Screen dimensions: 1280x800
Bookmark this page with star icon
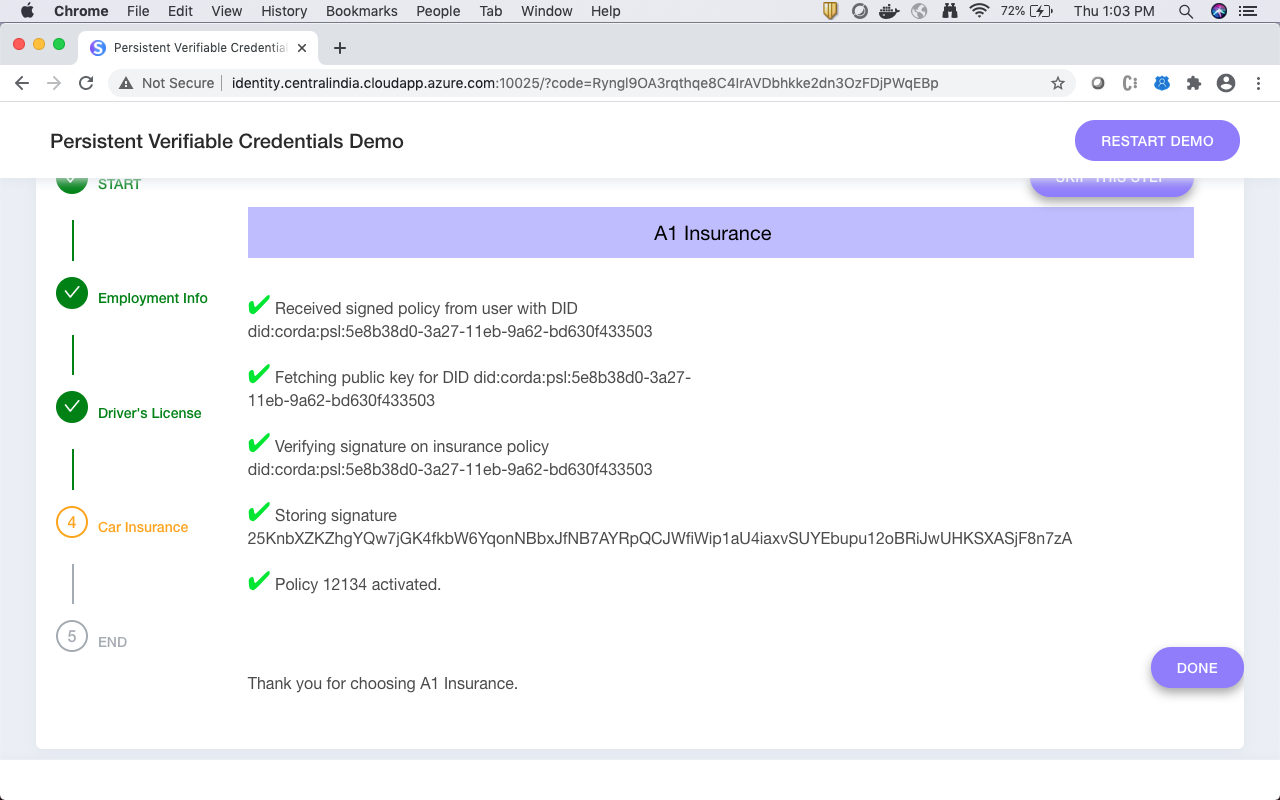(1058, 83)
